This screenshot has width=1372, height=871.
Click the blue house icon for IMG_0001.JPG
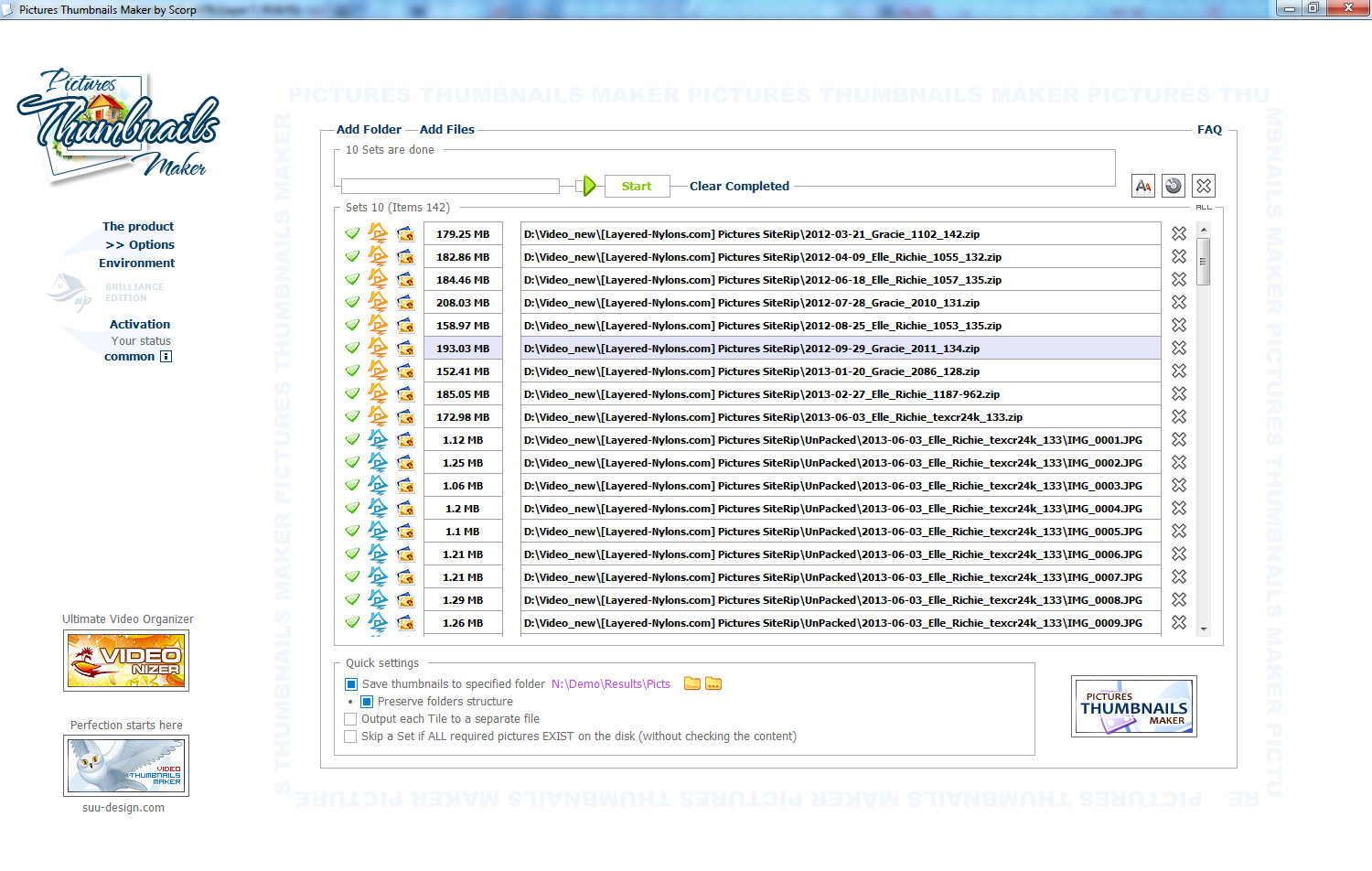pos(378,439)
